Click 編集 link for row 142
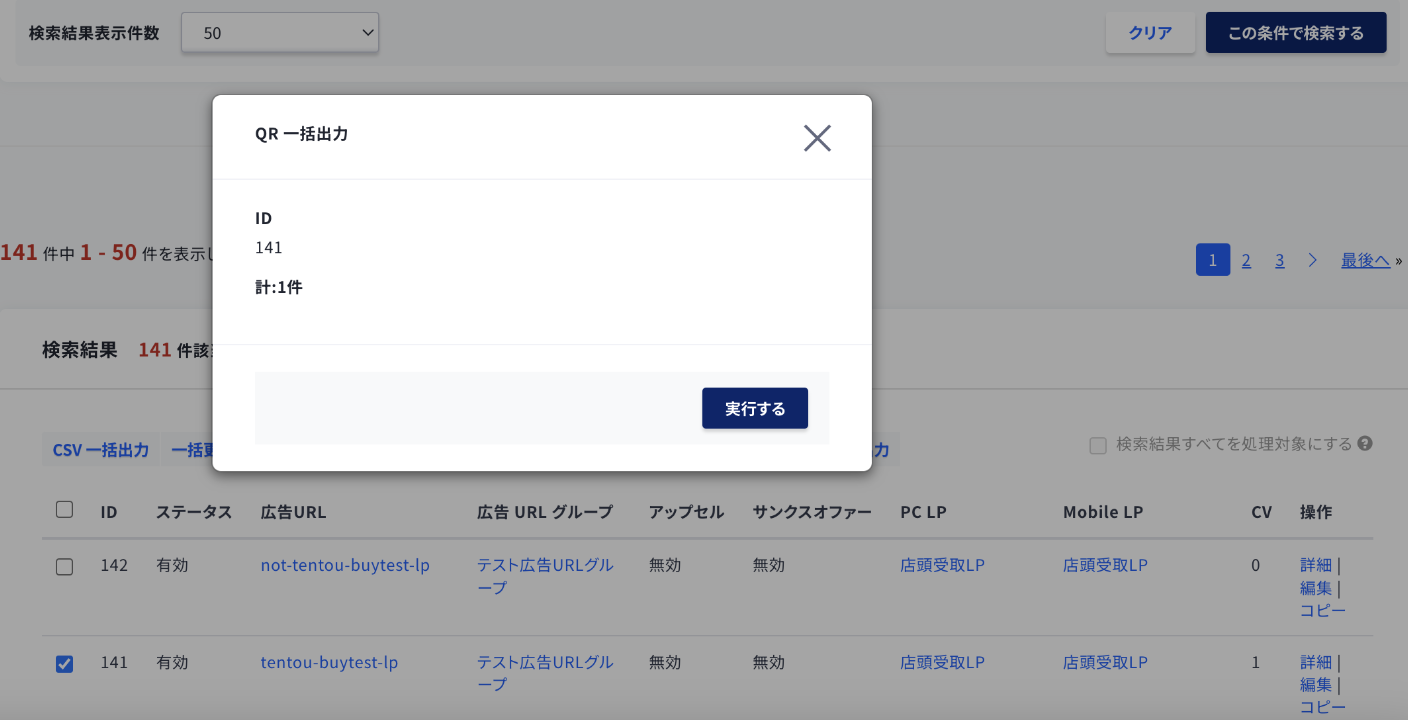Image resolution: width=1408 pixels, height=720 pixels. (1316, 588)
